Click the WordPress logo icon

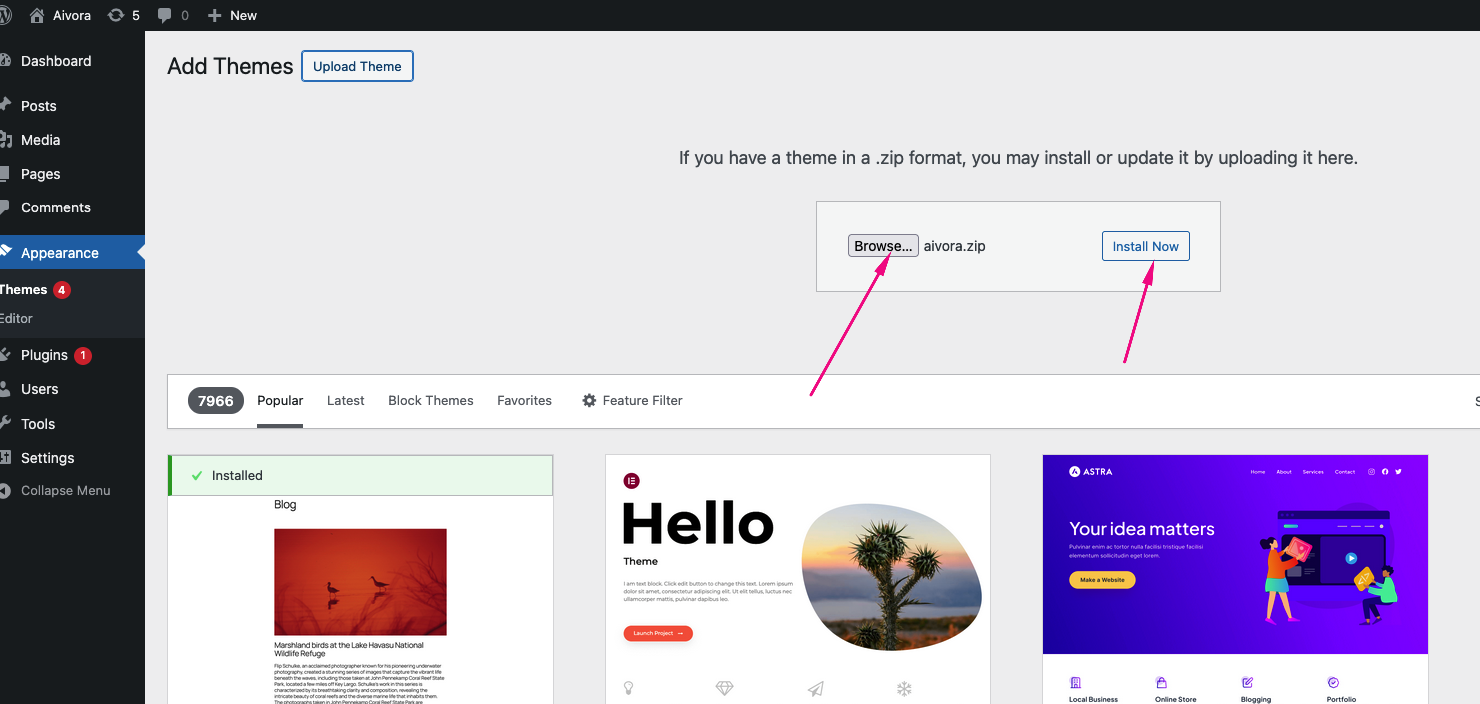(x=5, y=15)
